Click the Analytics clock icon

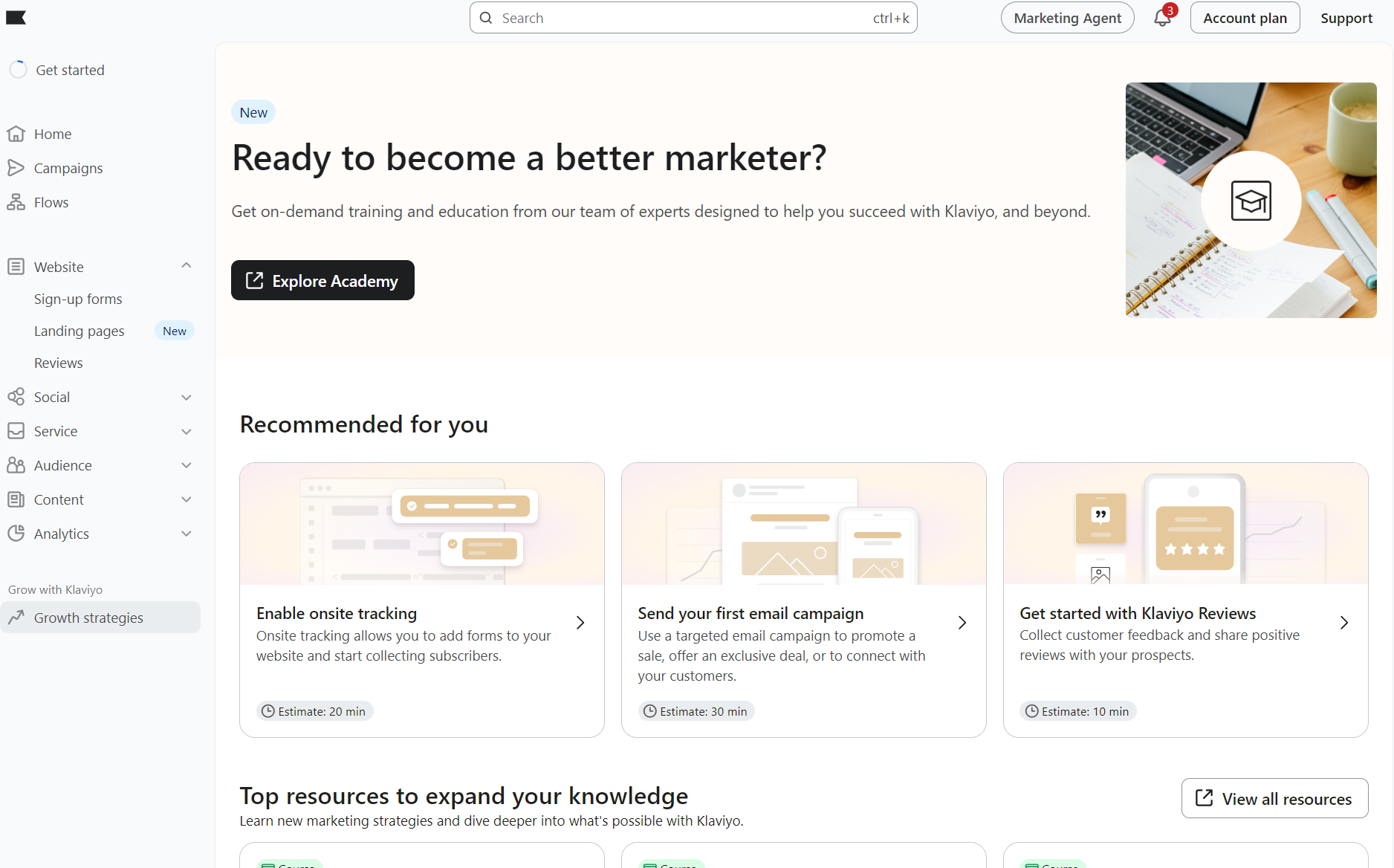click(x=16, y=534)
